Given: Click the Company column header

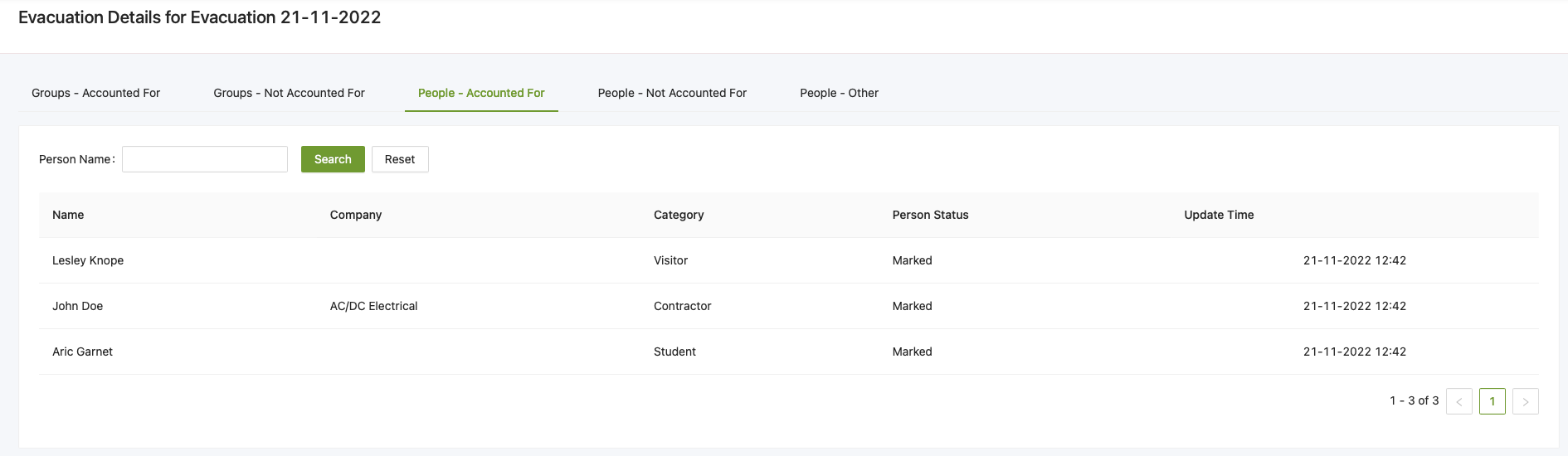Looking at the screenshot, I should tap(356, 215).
